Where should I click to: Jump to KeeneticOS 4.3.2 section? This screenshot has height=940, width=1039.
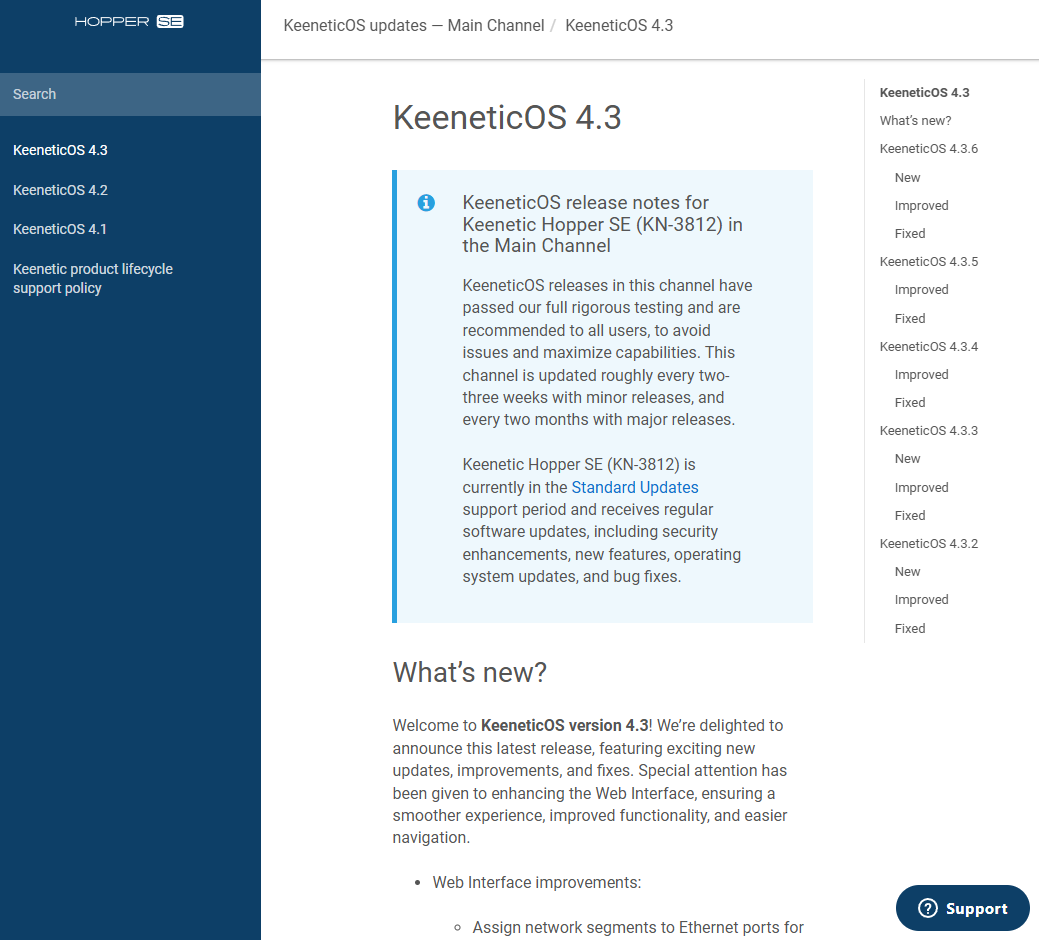click(x=928, y=544)
